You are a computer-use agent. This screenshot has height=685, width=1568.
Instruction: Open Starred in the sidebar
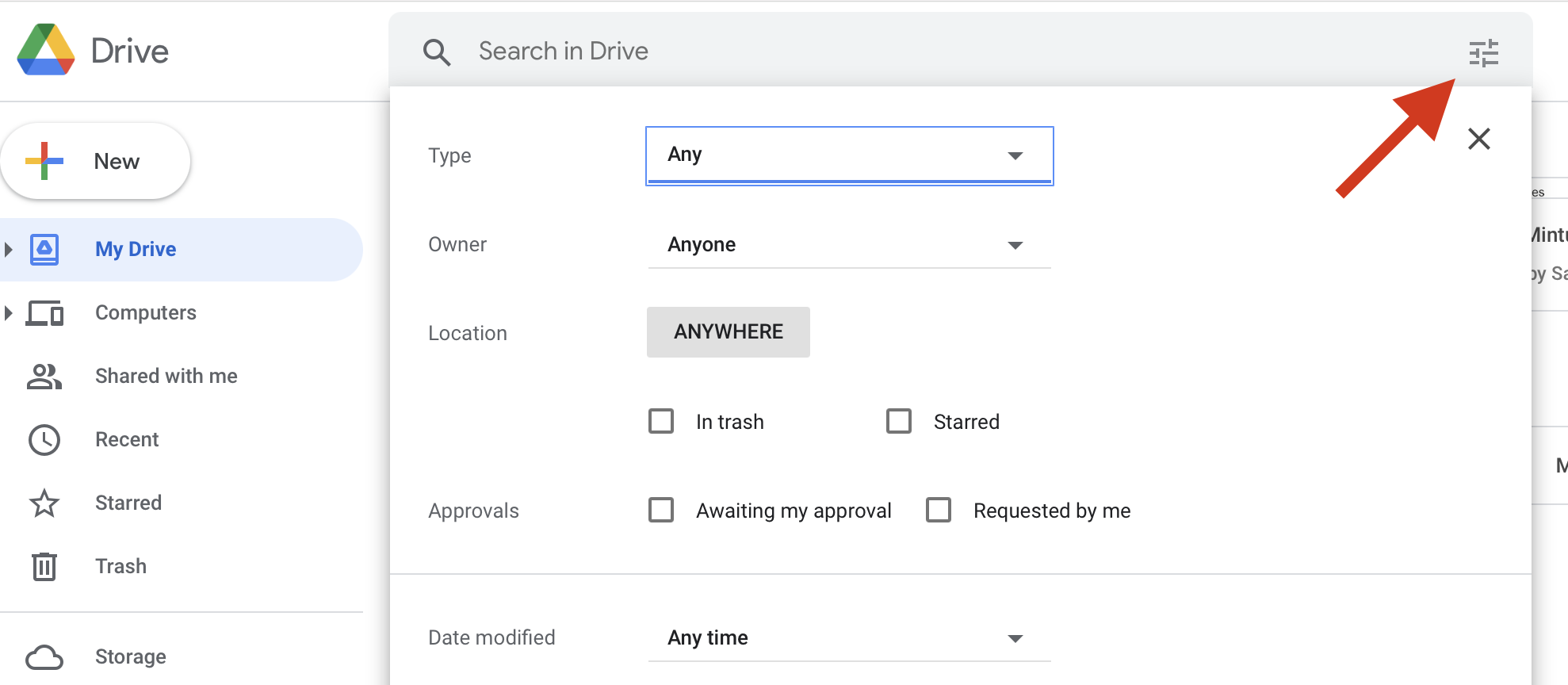click(x=182, y=503)
